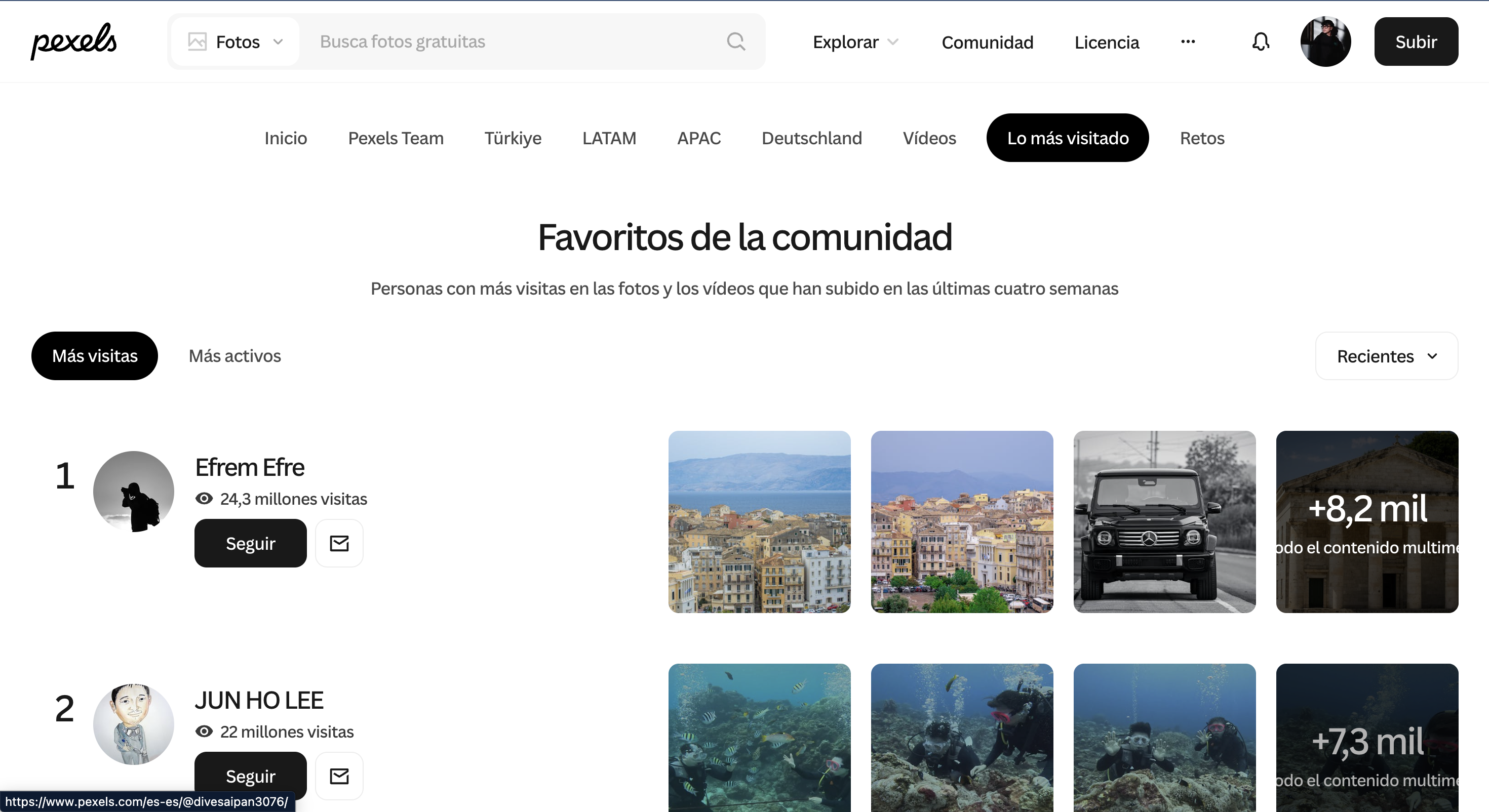Open the Explorar dropdown menu
The image size is (1489, 812).
(x=855, y=42)
